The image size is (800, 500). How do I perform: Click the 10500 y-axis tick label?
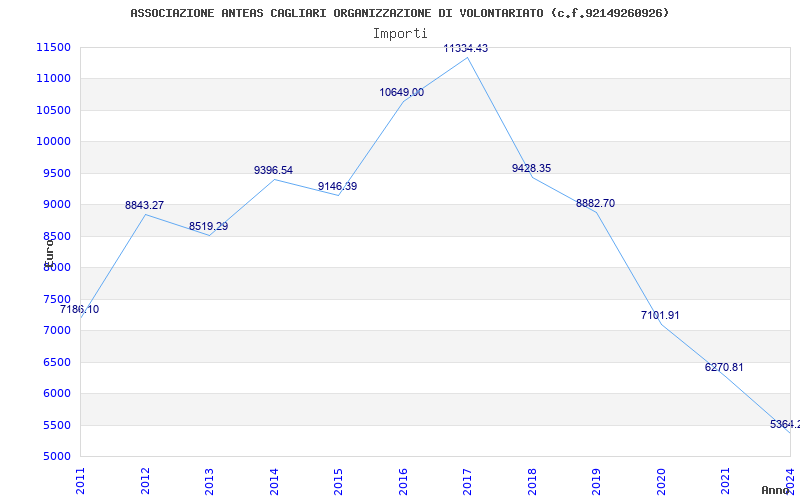pos(53,110)
